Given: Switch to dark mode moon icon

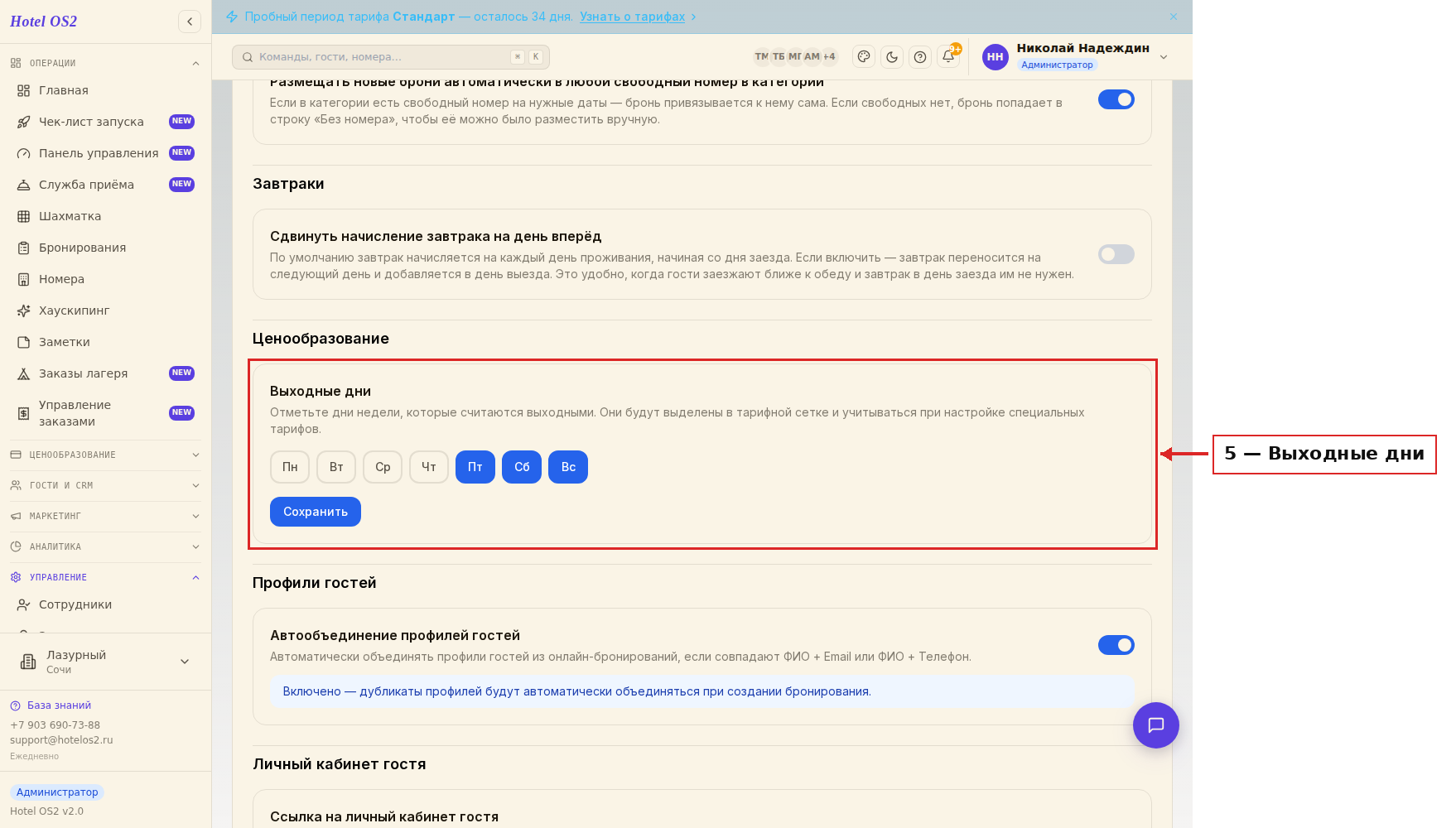Looking at the screenshot, I should tap(892, 57).
